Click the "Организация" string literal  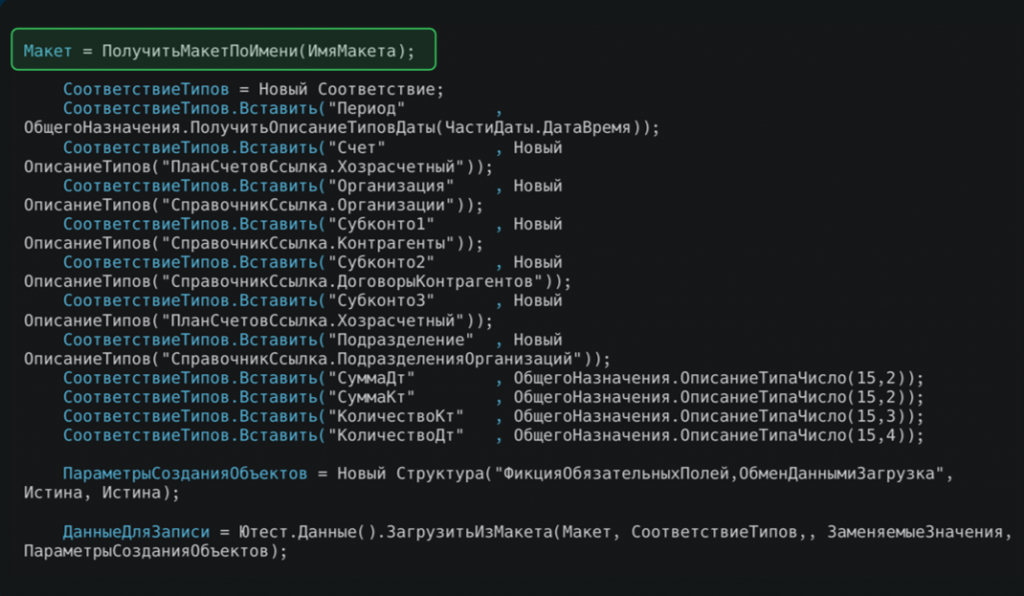(391, 186)
